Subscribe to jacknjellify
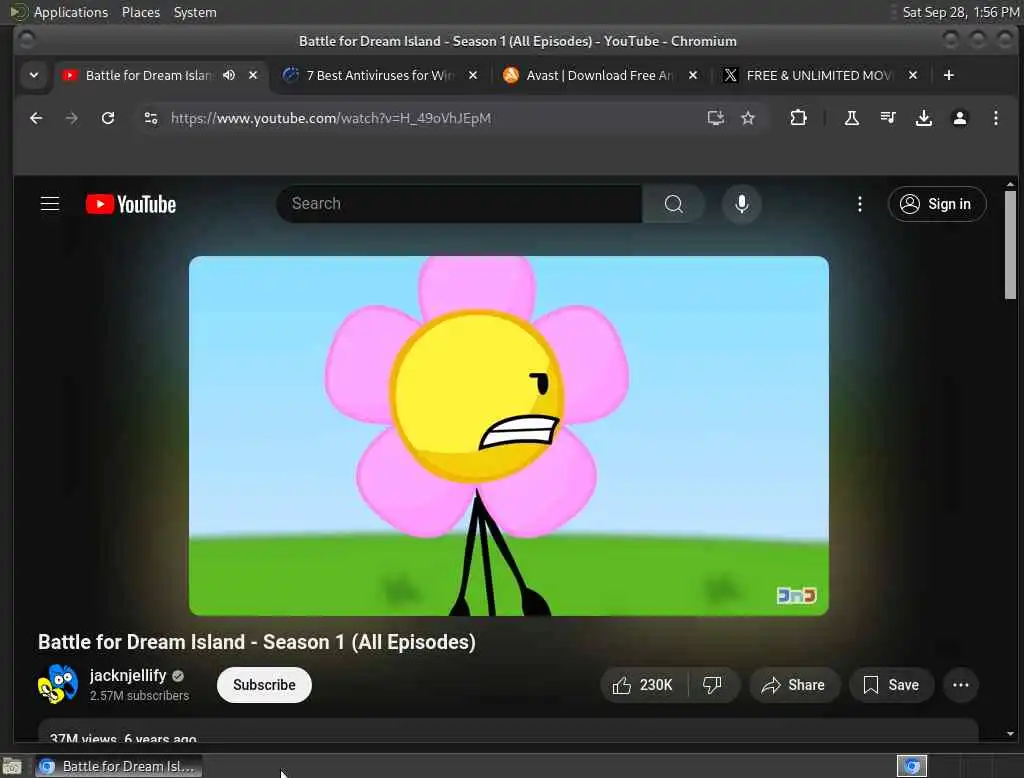This screenshot has width=1024, height=778. tap(264, 685)
